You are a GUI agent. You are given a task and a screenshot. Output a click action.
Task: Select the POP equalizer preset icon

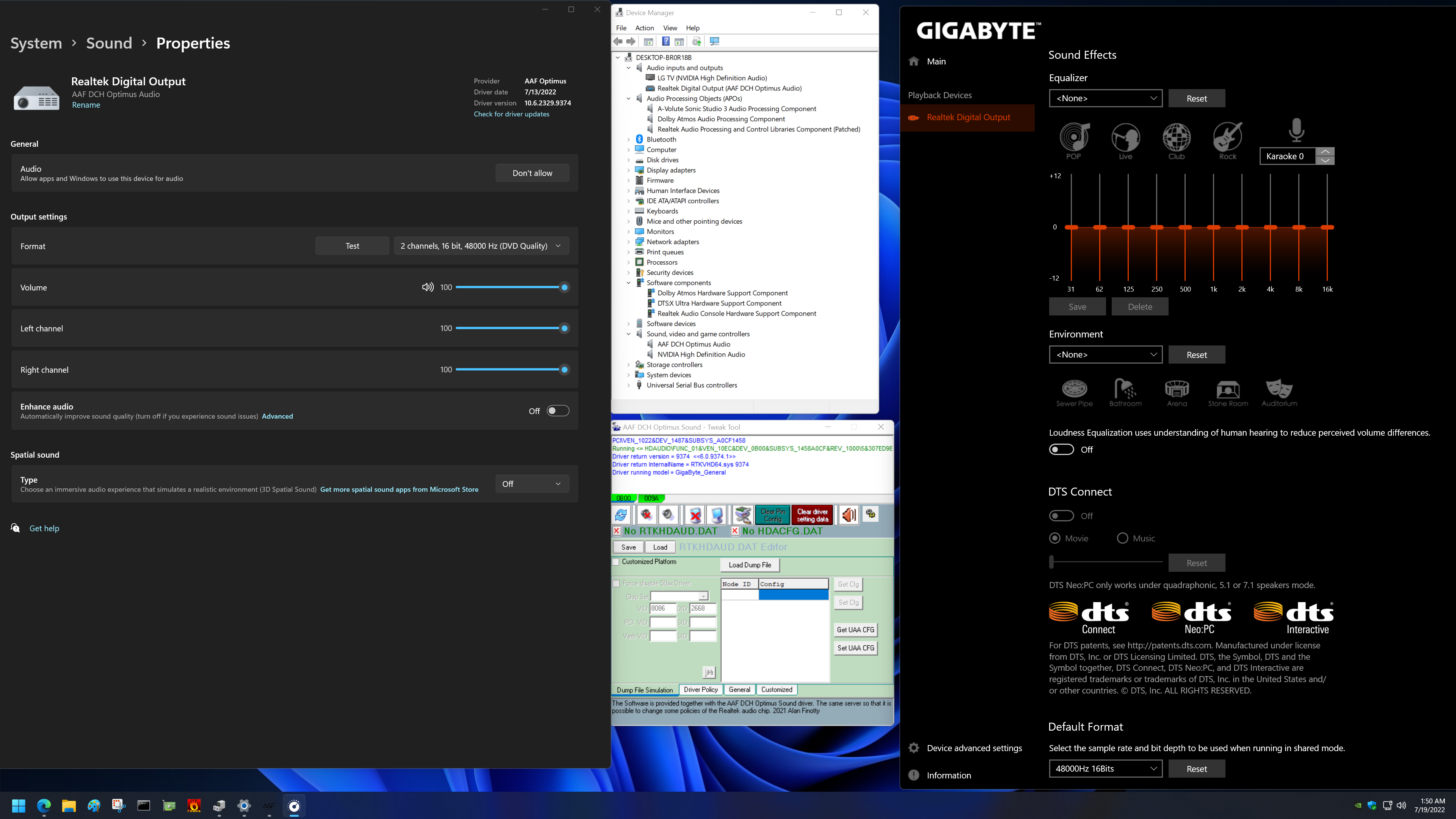pyautogui.click(x=1074, y=141)
